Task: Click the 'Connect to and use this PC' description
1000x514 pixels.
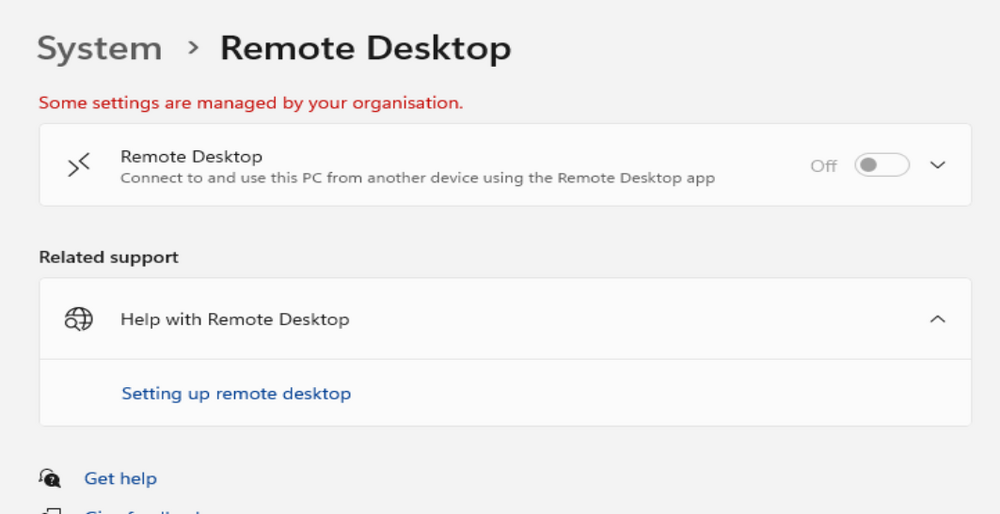Action: 417,178
